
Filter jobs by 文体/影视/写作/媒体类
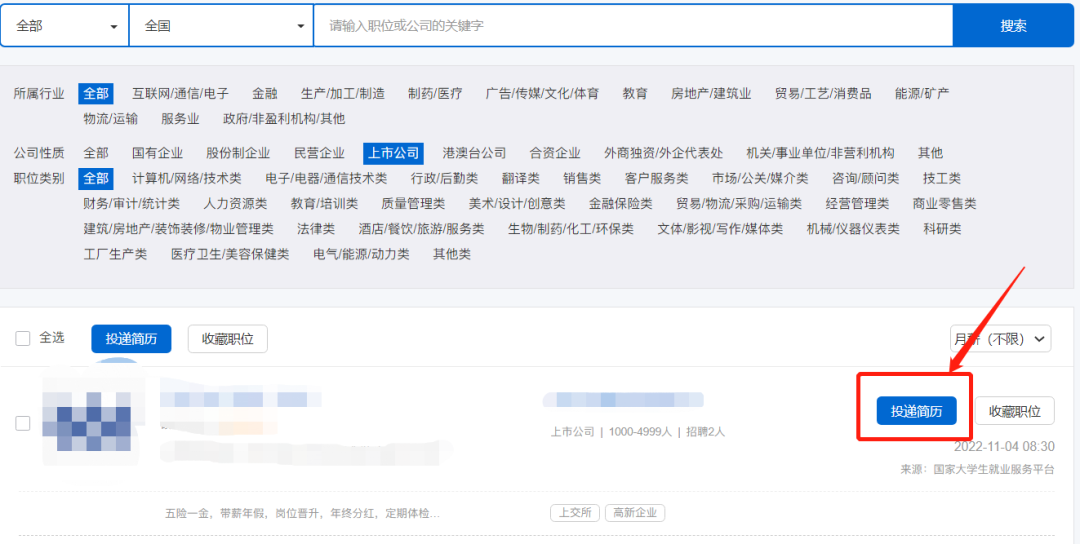720,229
